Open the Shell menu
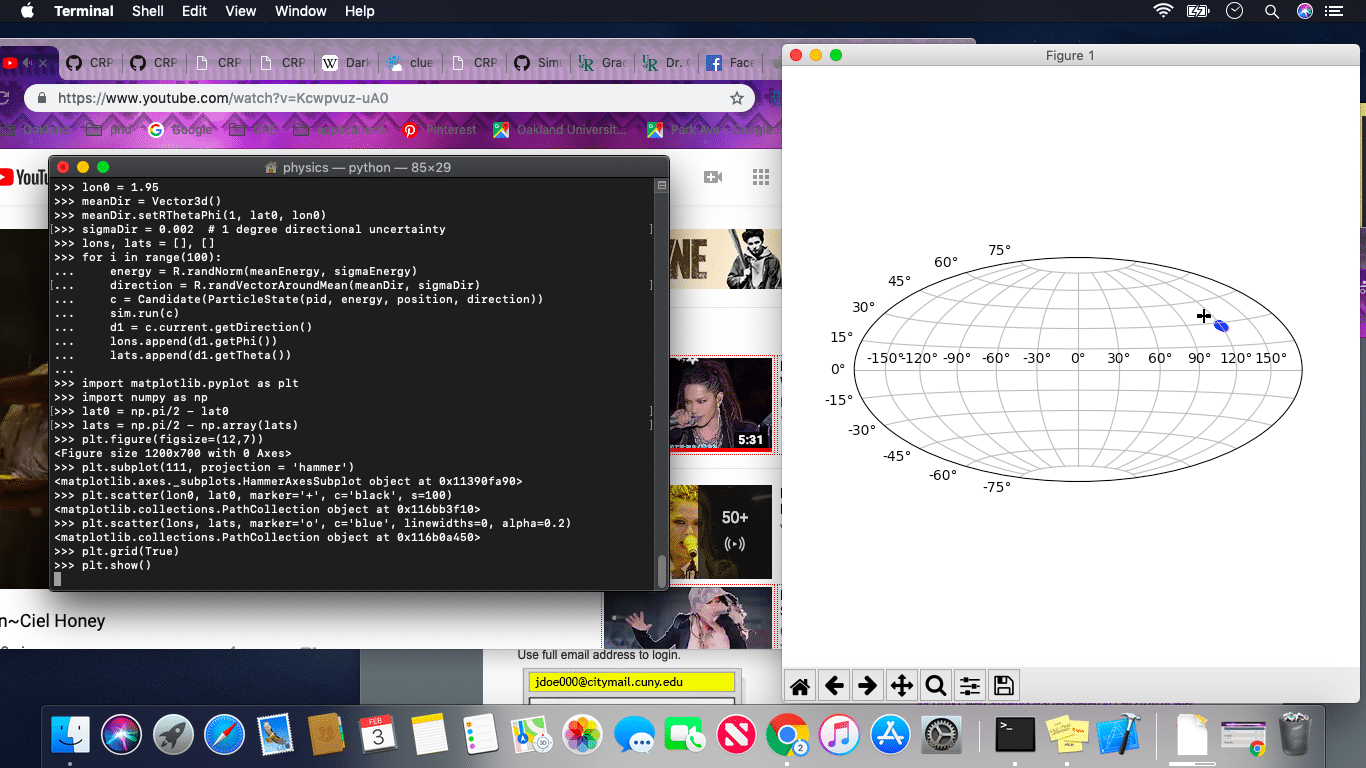 coord(148,11)
